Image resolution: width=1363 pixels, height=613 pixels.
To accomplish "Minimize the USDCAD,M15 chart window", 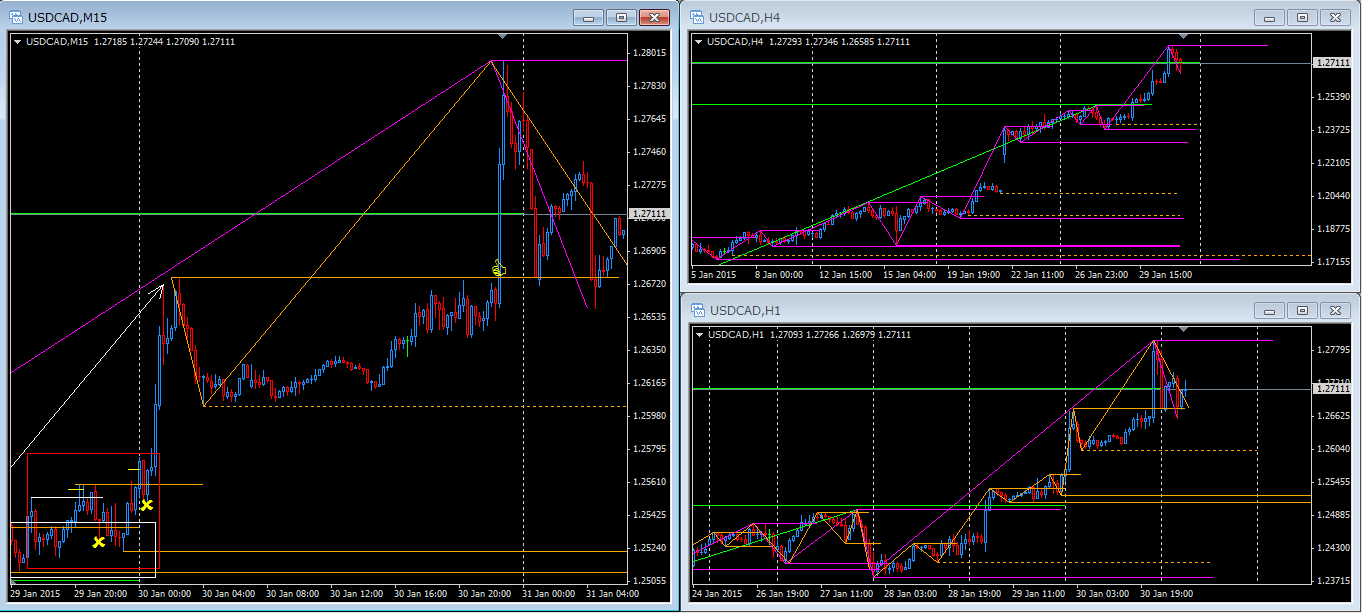I will [589, 17].
